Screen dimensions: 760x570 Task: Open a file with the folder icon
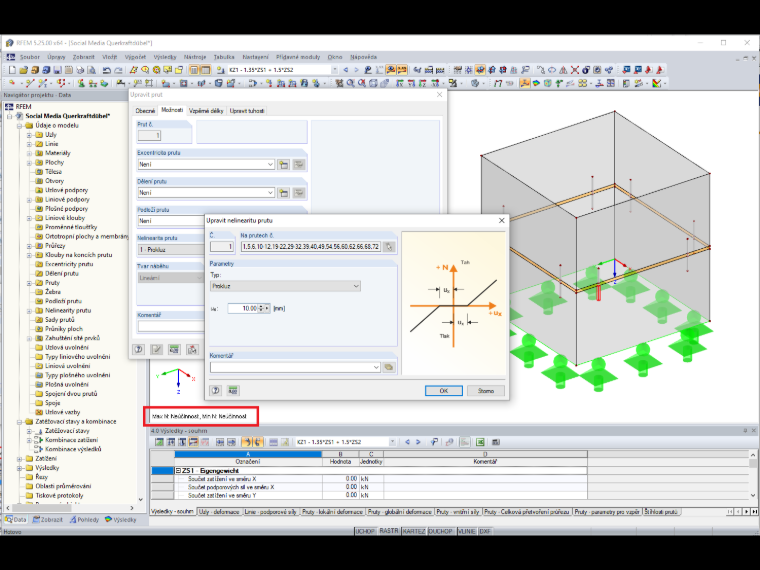click(23, 70)
